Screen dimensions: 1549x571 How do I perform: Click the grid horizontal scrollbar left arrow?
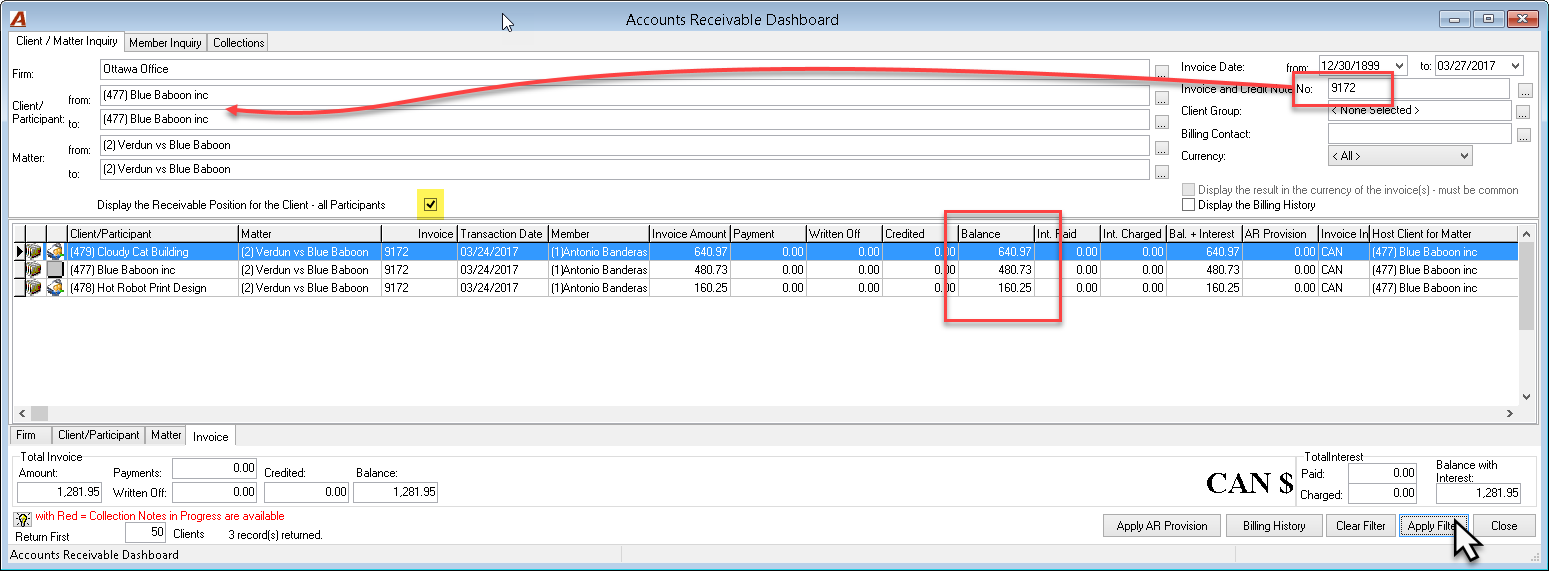click(x=21, y=413)
